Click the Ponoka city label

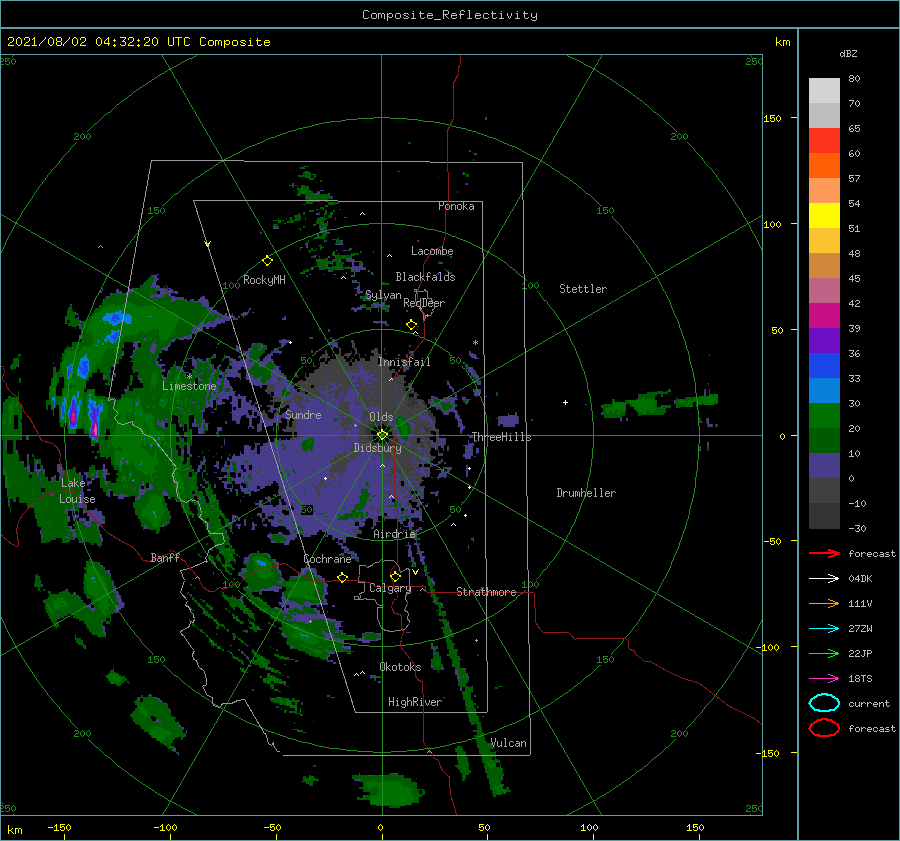tap(456, 206)
